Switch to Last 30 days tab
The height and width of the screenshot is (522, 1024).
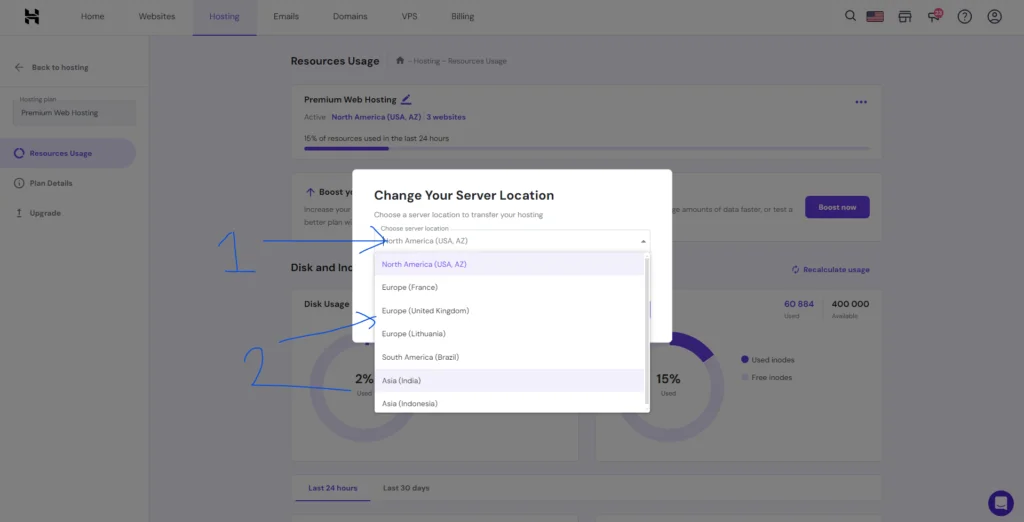(406, 488)
